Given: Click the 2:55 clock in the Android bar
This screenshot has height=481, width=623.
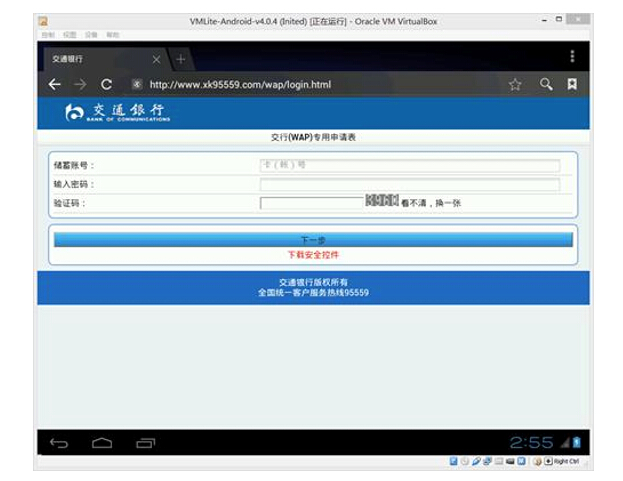Looking at the screenshot, I should tap(531, 442).
